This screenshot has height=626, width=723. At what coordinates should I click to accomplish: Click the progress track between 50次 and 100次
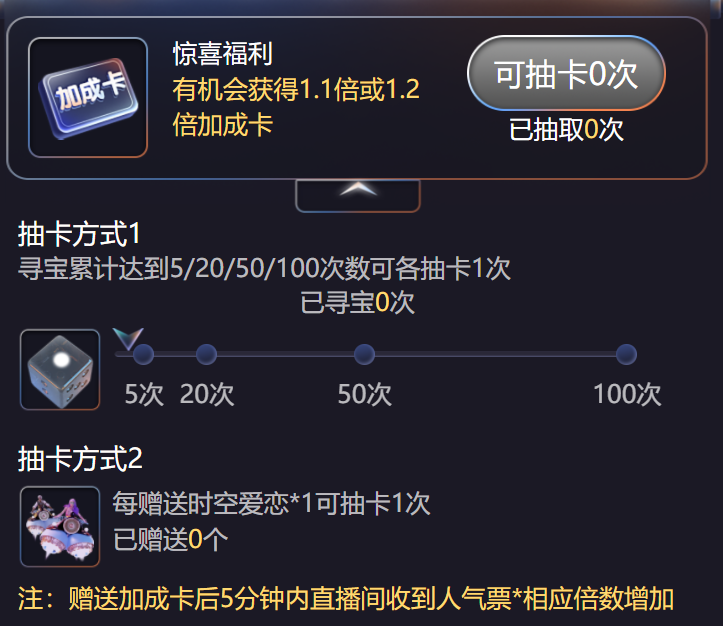click(495, 354)
